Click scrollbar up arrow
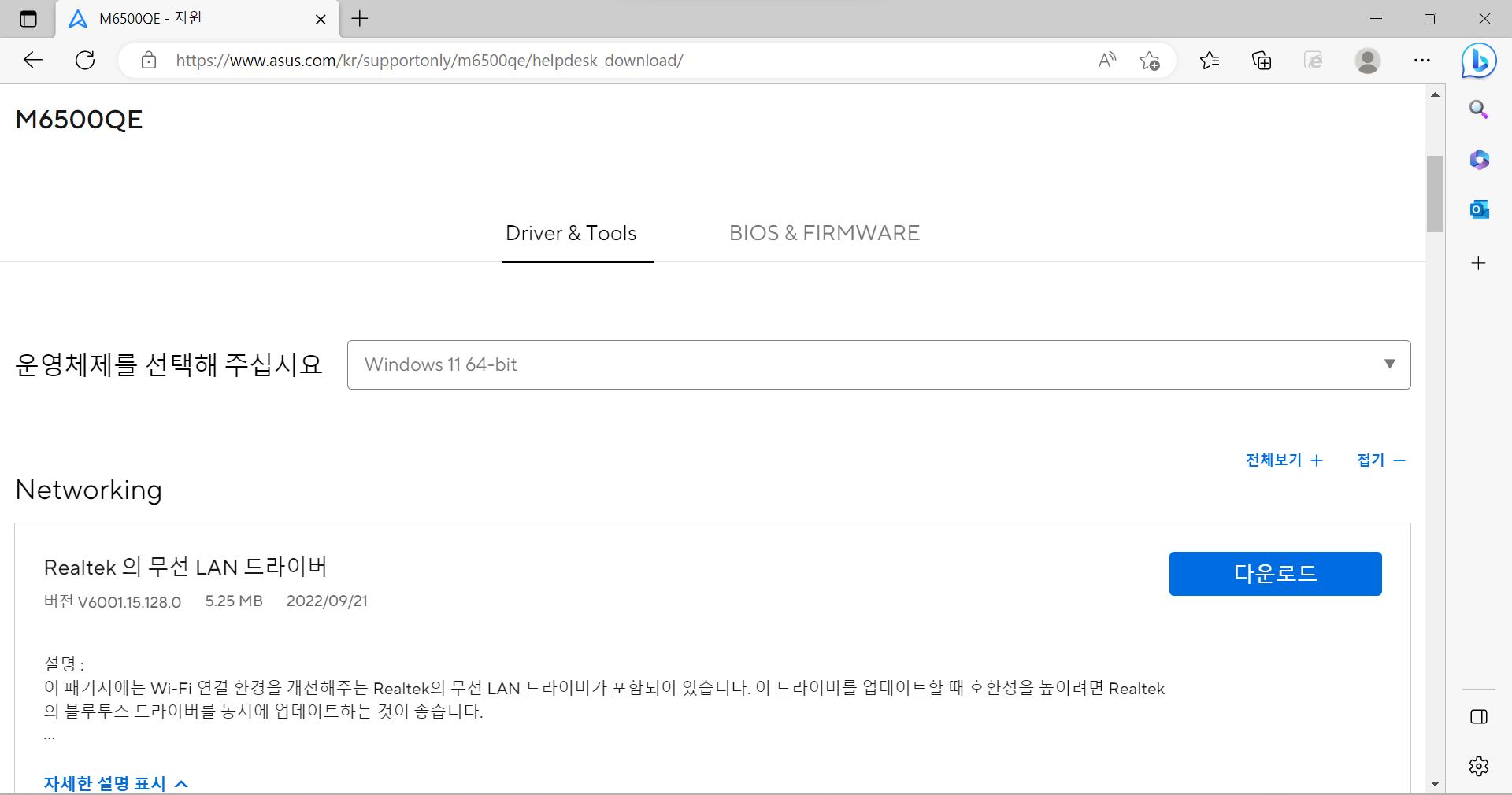The width and height of the screenshot is (1512, 795). [x=1435, y=94]
